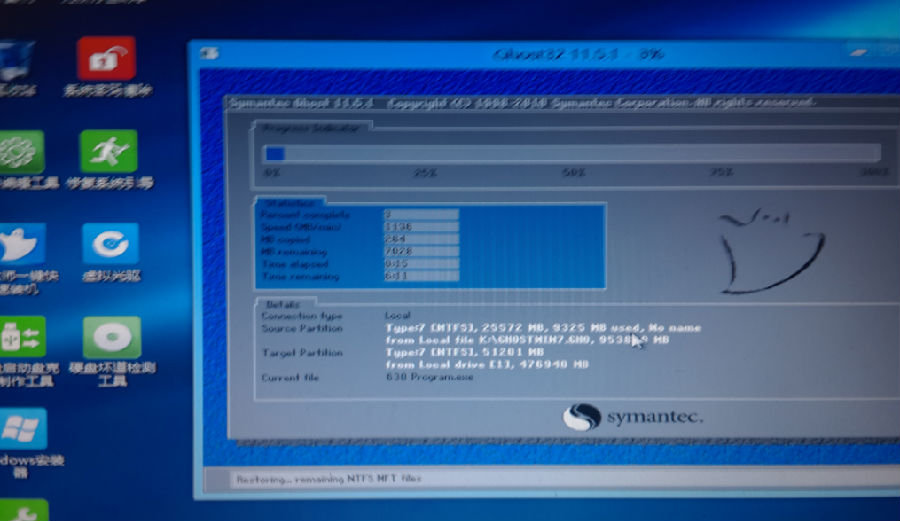This screenshot has width=900, height=521.
Task: Click the Target Partition label
Action: click(302, 352)
